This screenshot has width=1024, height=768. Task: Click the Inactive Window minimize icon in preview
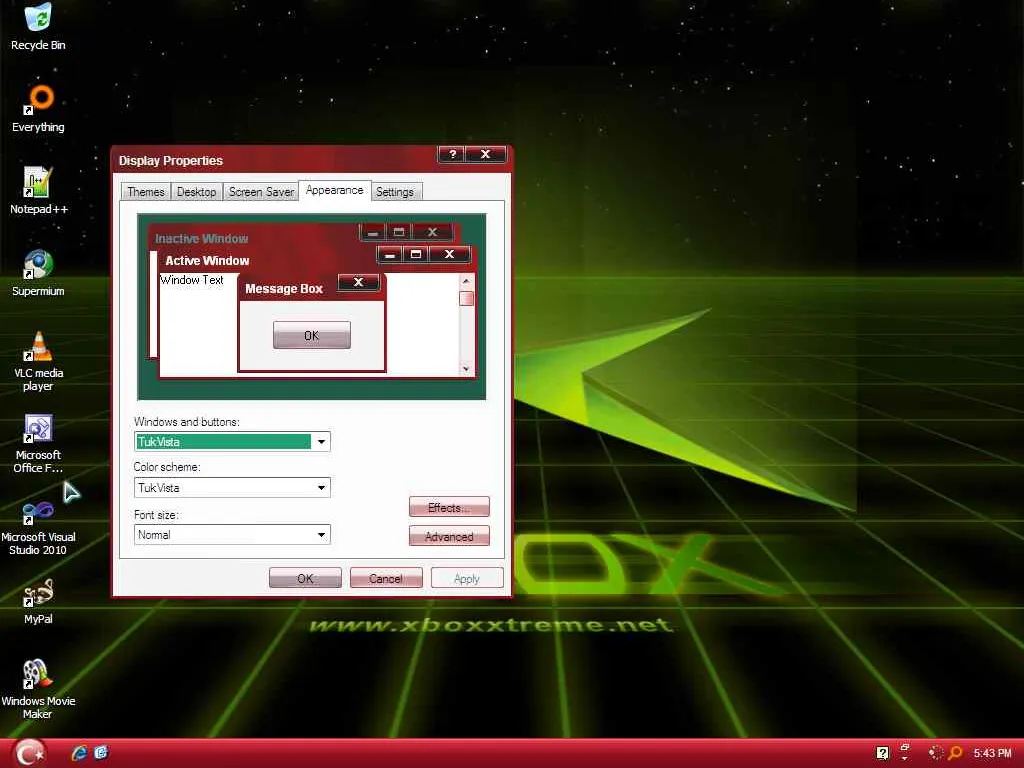click(x=372, y=232)
